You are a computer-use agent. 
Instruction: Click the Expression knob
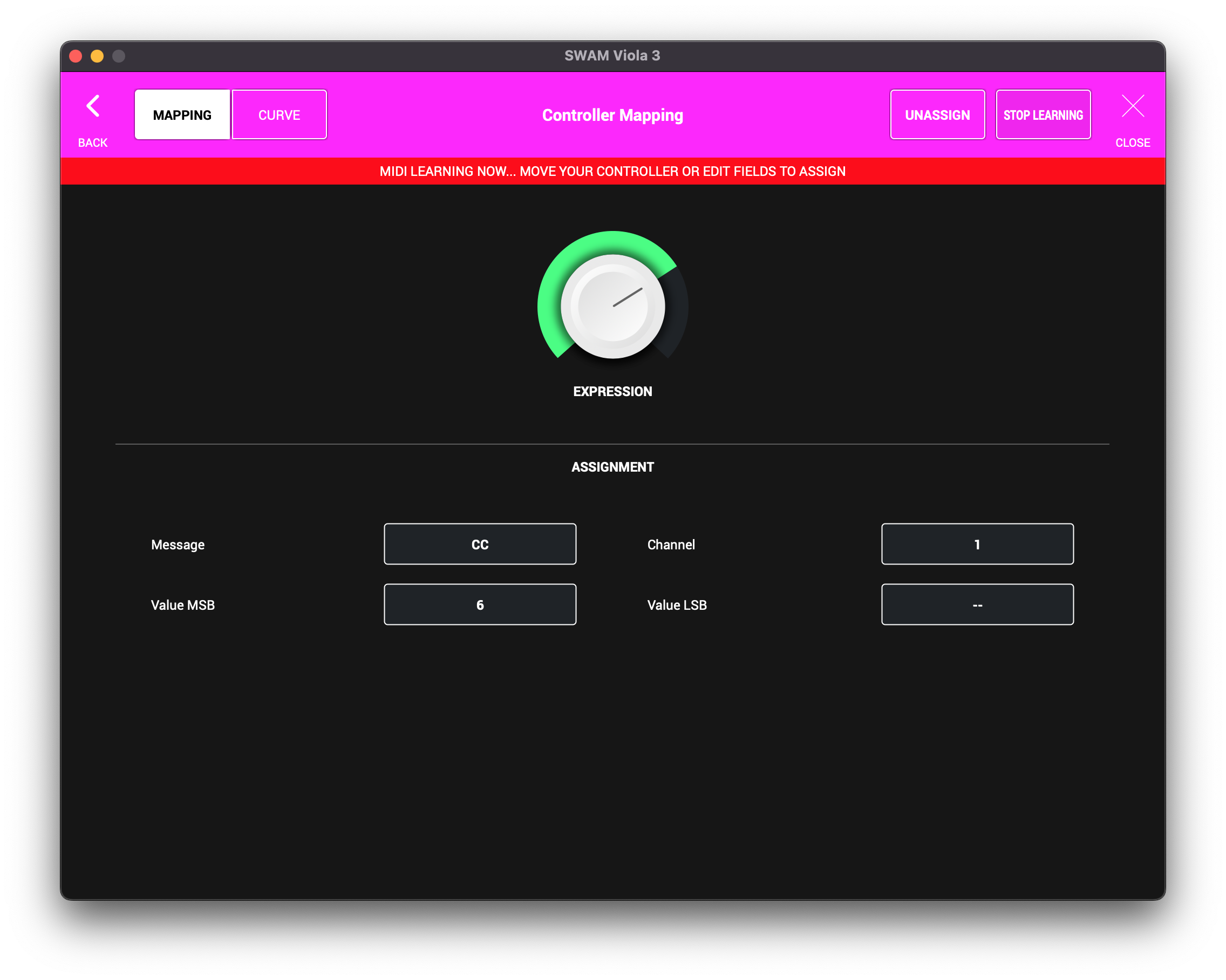coord(612,307)
